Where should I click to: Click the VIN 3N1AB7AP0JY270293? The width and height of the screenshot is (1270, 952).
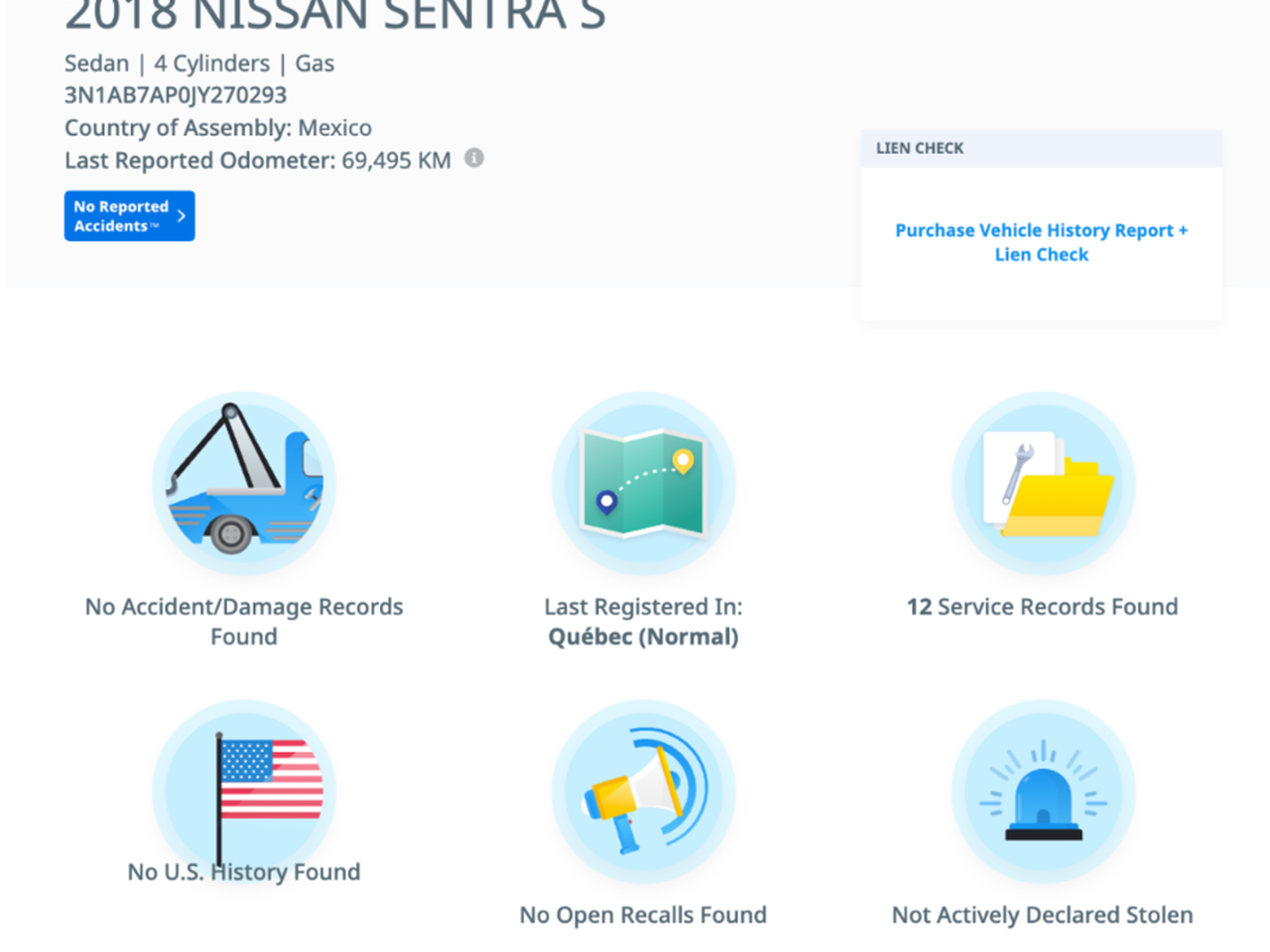pos(176,95)
